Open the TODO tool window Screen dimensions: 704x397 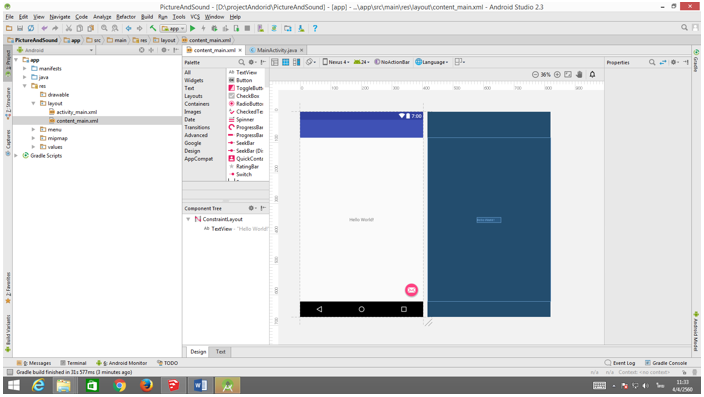pos(167,363)
